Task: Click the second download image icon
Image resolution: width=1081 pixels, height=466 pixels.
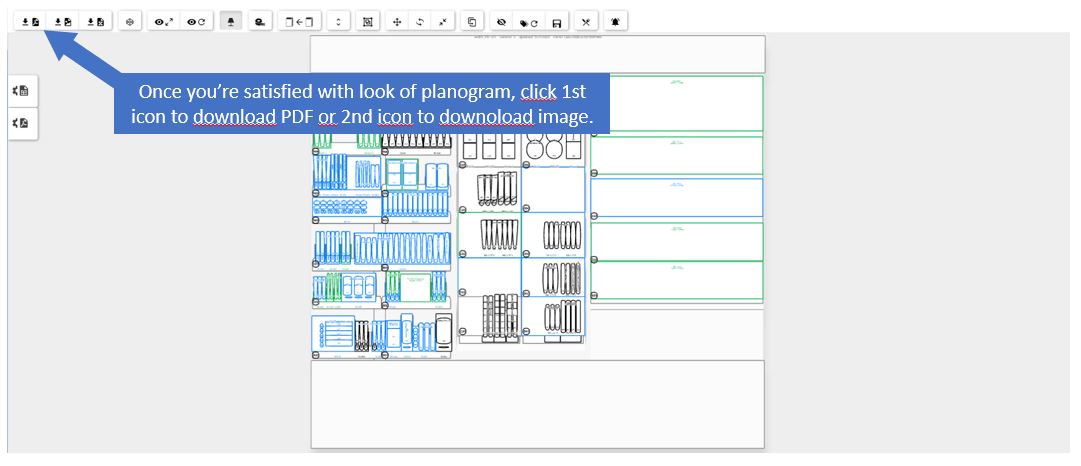Action: click(x=63, y=21)
